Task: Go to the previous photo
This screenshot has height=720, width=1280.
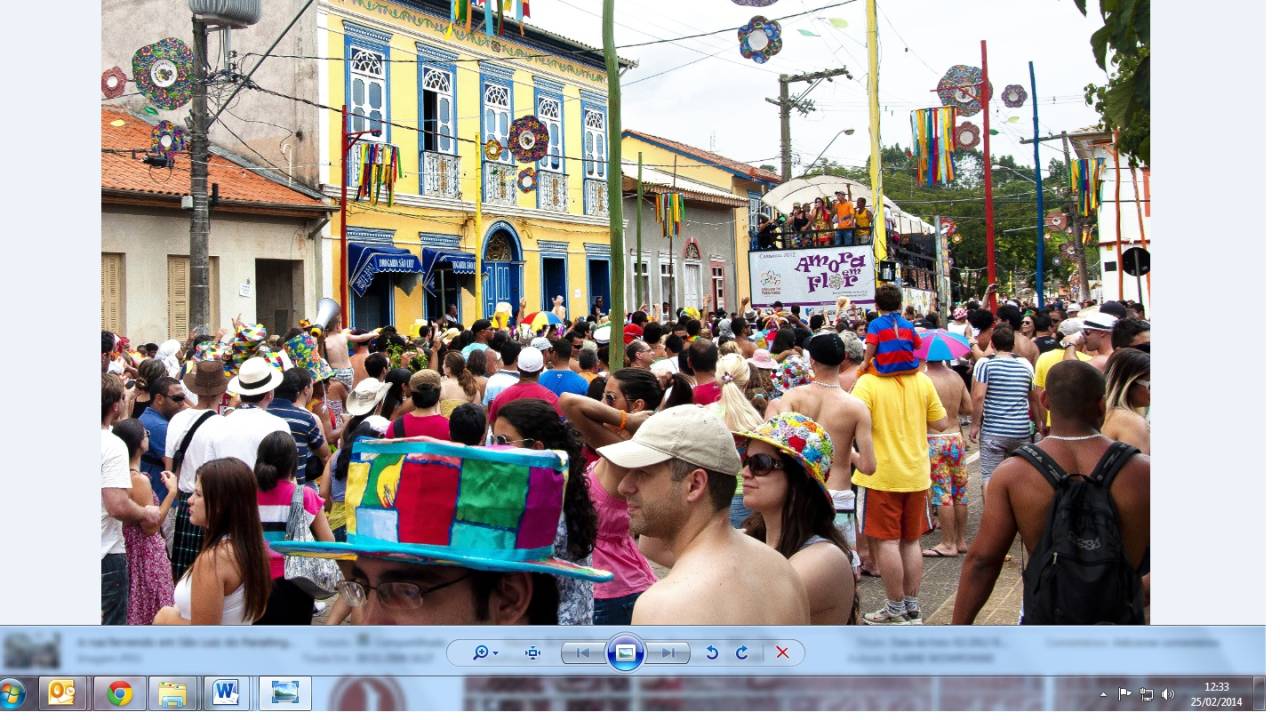Action: coord(582,653)
